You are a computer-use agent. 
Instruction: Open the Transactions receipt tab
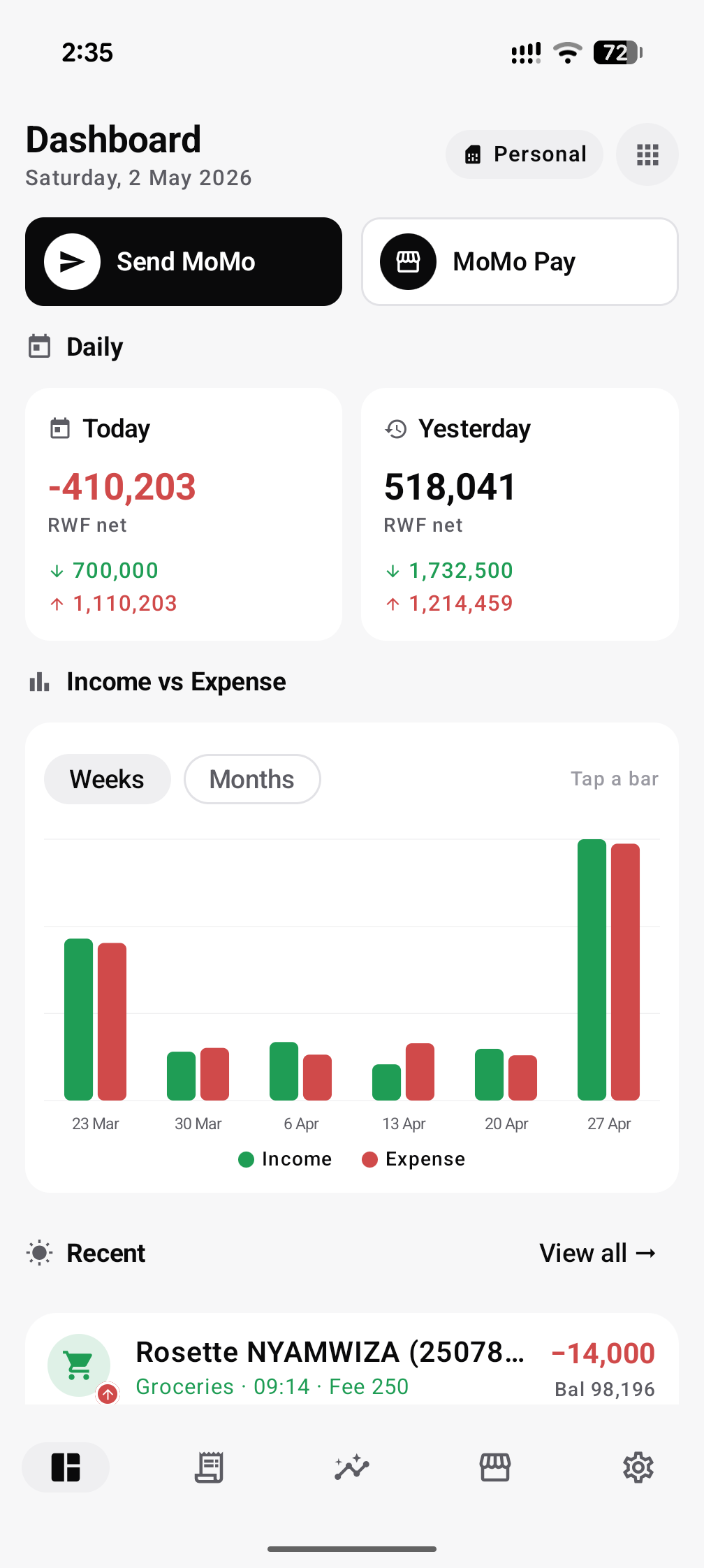(209, 1467)
